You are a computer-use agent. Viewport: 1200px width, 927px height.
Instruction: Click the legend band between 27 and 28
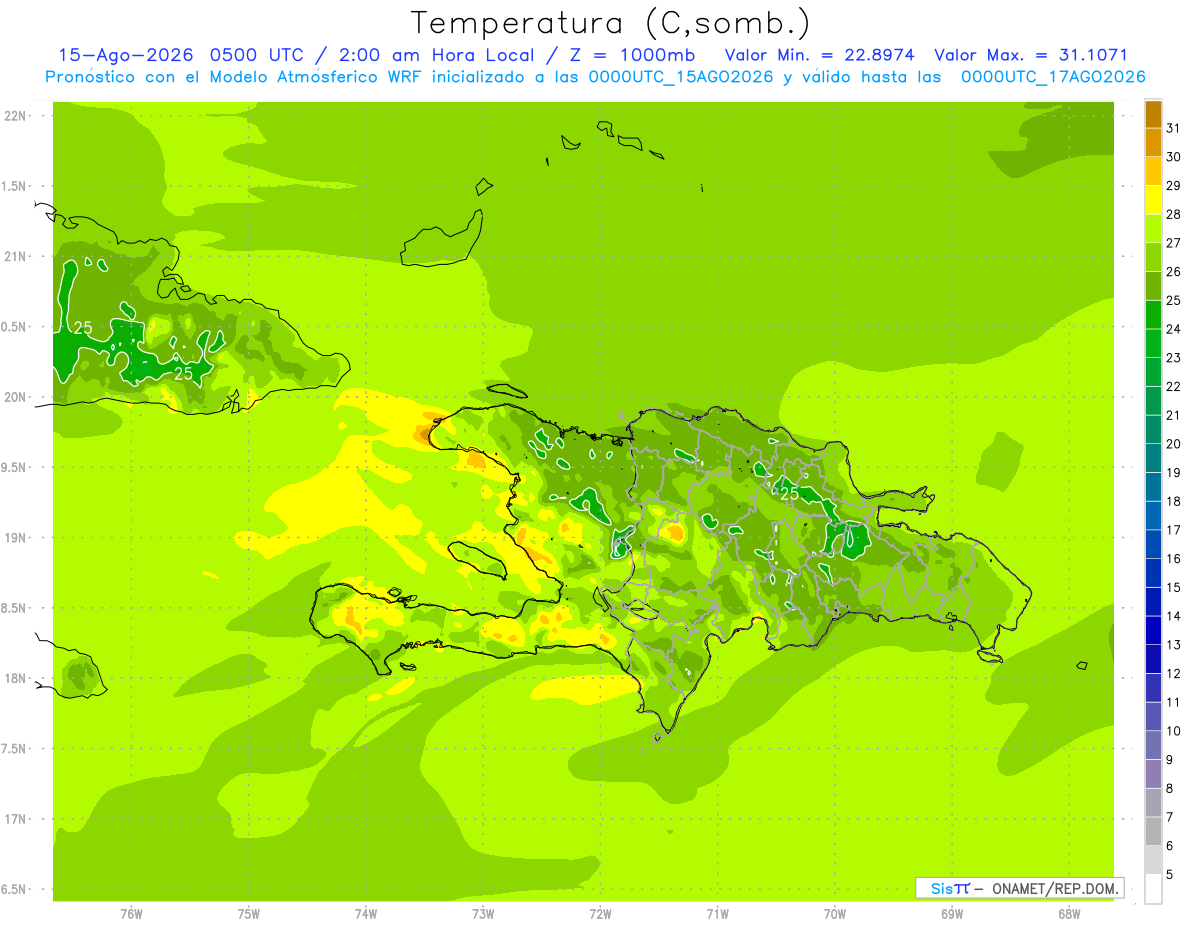(1153, 229)
